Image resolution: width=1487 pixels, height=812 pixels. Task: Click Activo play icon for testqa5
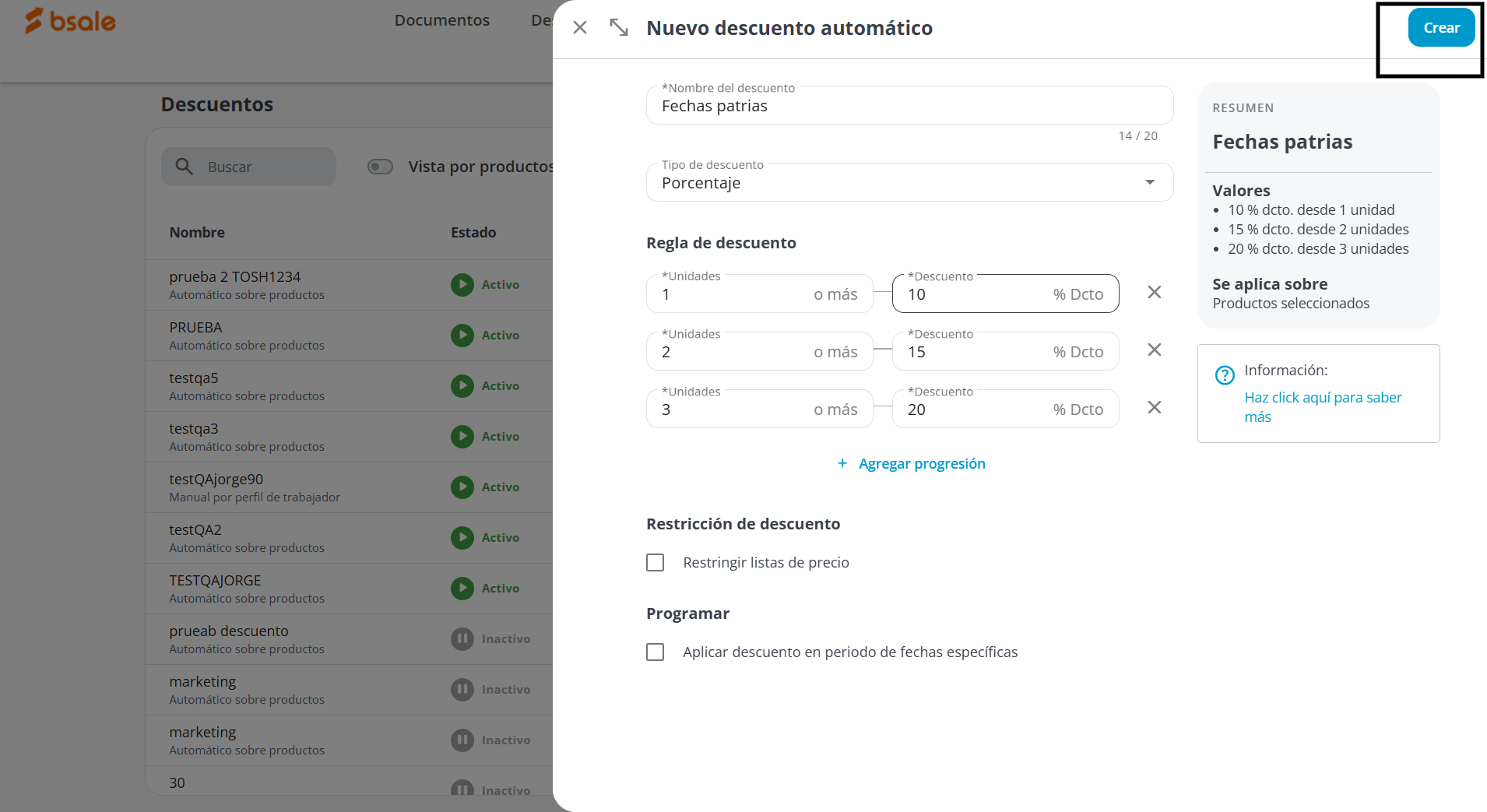click(462, 386)
